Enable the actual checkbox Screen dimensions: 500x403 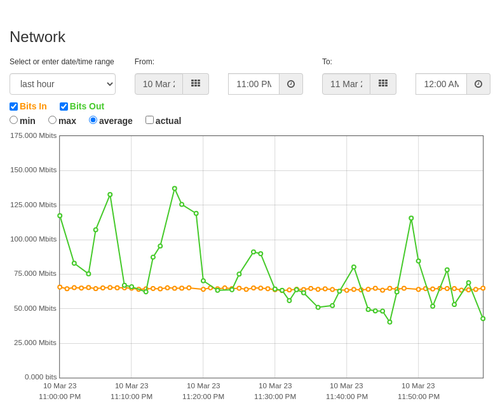click(150, 120)
